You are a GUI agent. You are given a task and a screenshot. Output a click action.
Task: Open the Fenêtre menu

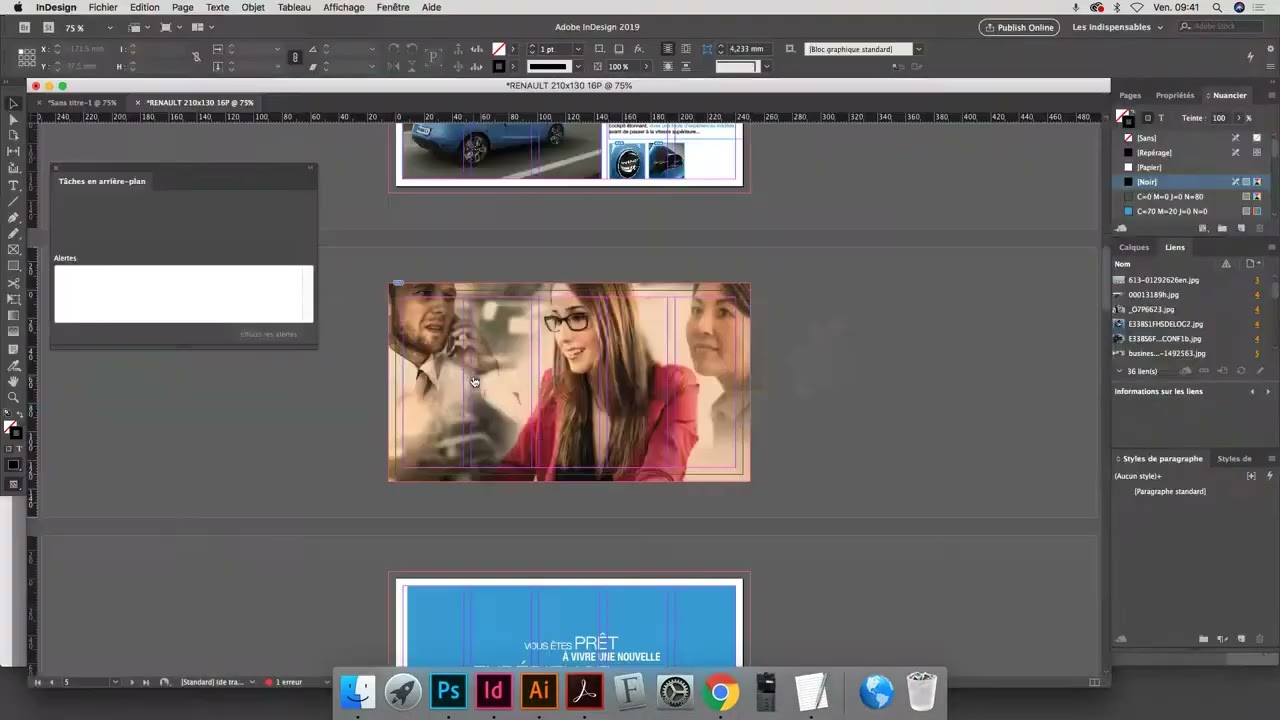pos(392,7)
